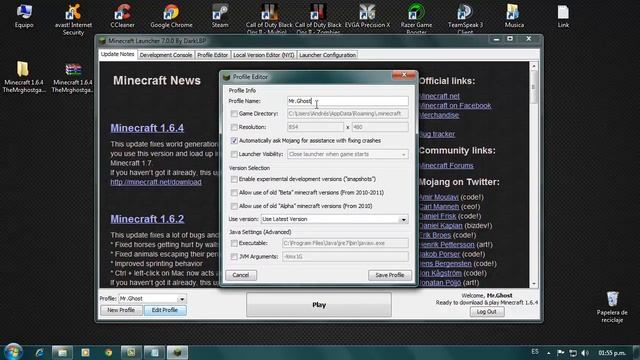The width and height of the screenshot is (640, 360).
Task: Show hidden tray icons arrow
Action: [x=549, y=353]
